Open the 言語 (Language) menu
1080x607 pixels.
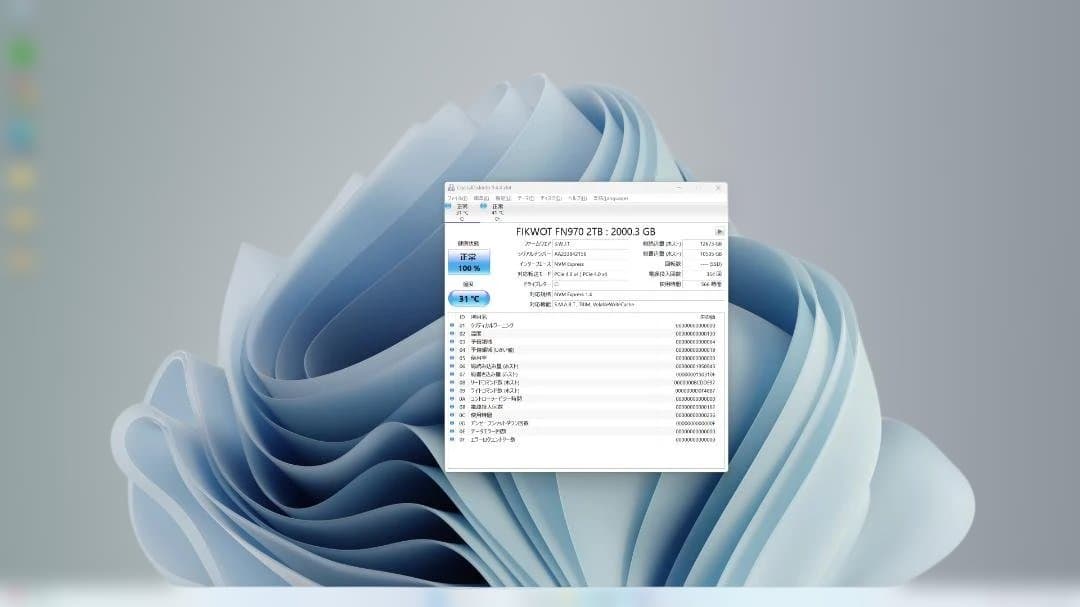coord(608,198)
